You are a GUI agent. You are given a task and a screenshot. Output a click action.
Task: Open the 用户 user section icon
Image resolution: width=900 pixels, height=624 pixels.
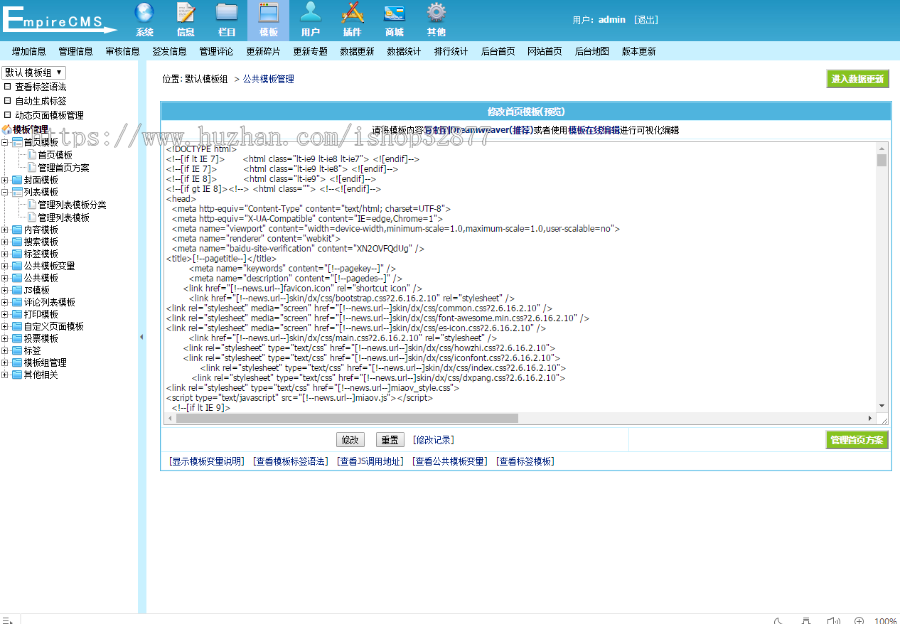coord(311,20)
